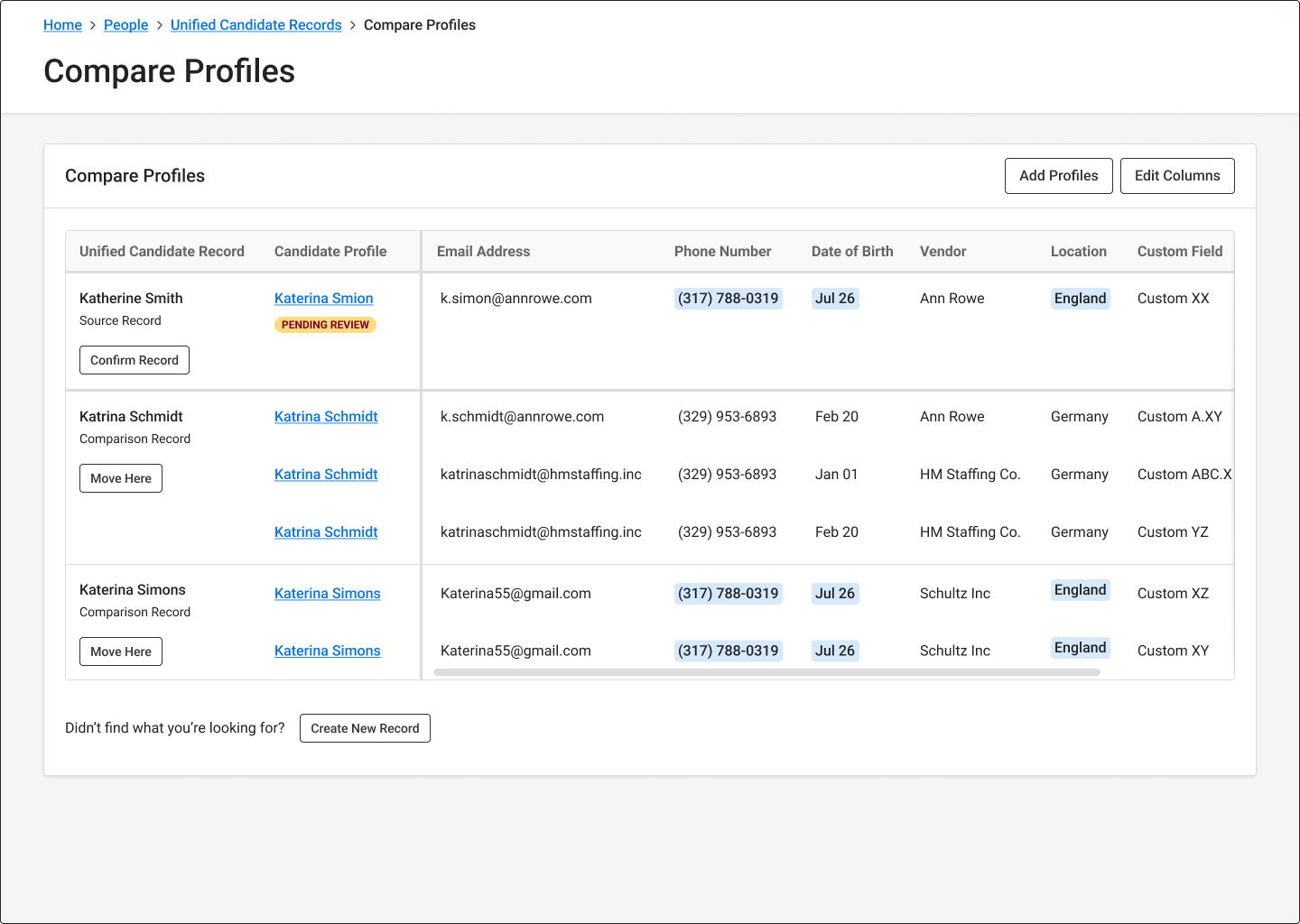Click the Create New Record button
This screenshot has height=924, width=1300.
(x=365, y=728)
